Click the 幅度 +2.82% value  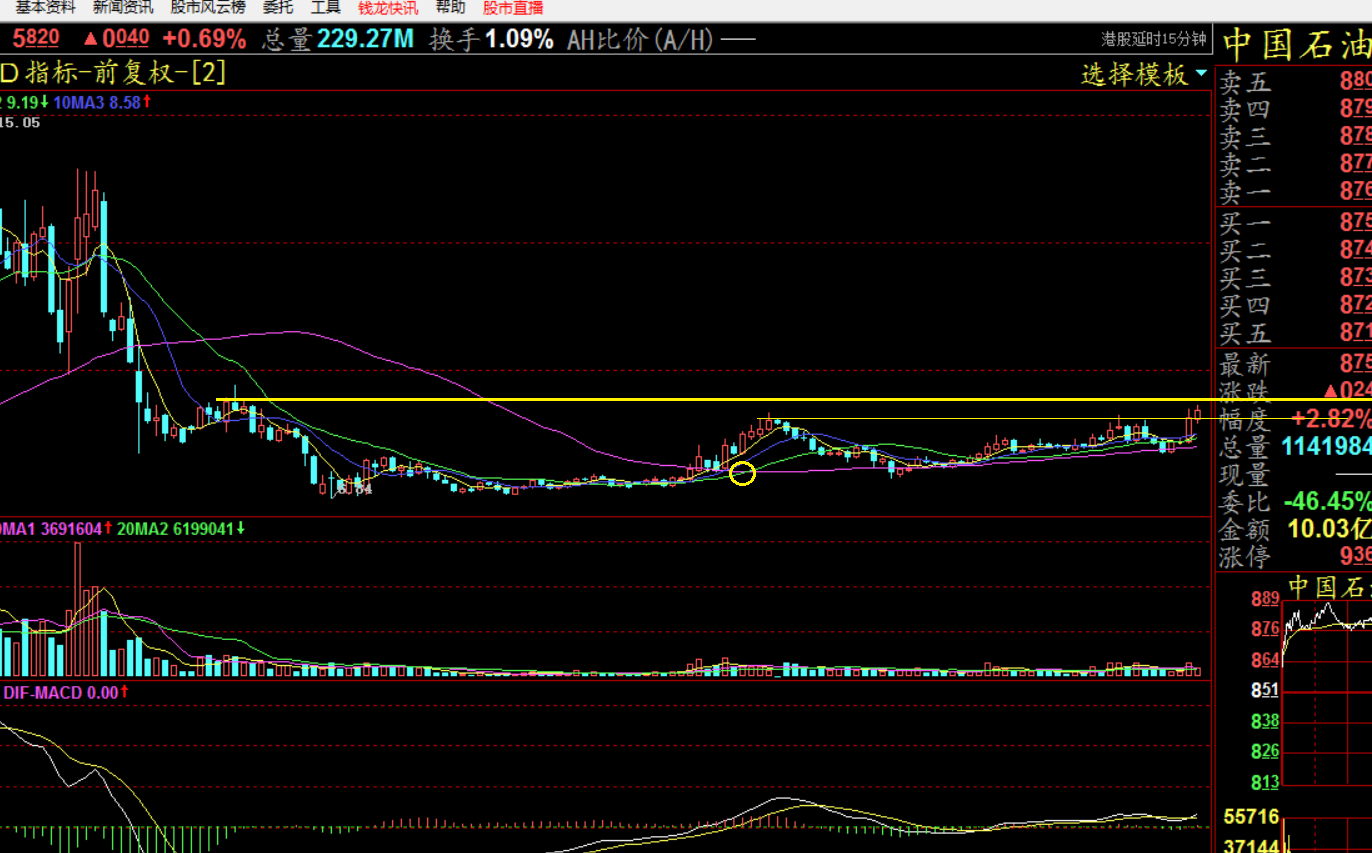[1330, 419]
